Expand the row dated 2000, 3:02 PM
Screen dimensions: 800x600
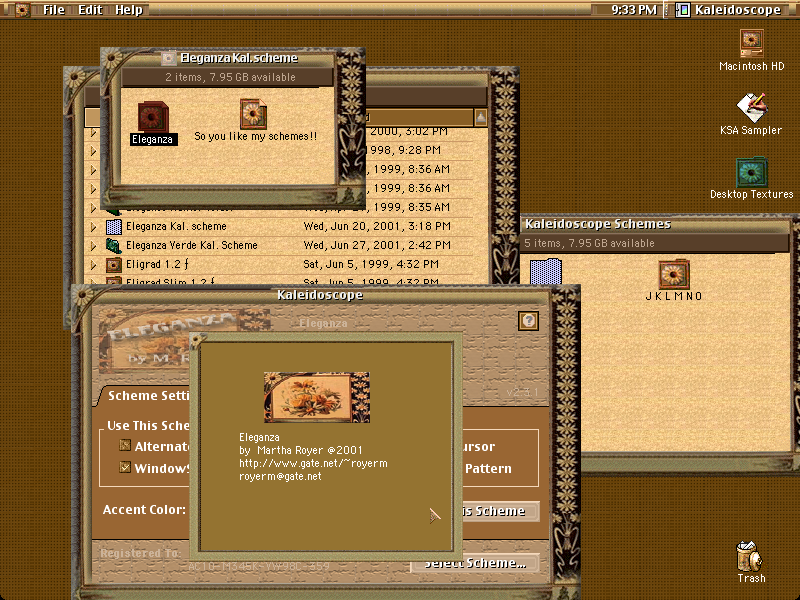[x=93, y=132]
